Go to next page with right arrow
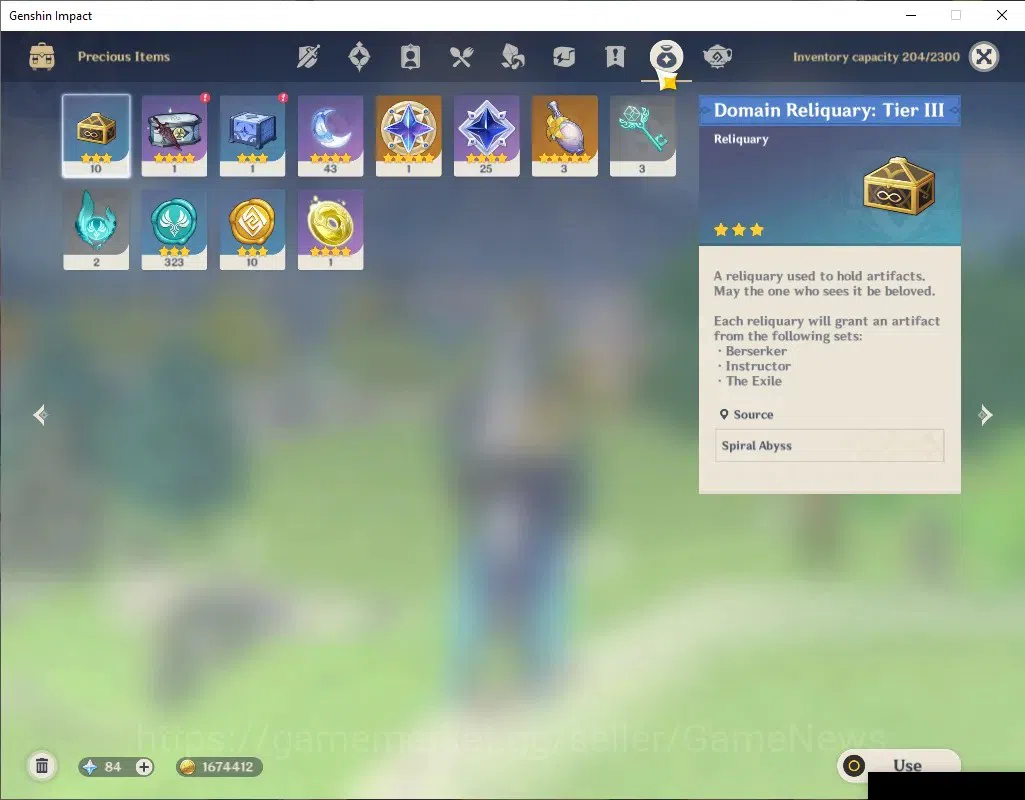The image size is (1025, 800). pyautogui.click(x=985, y=414)
